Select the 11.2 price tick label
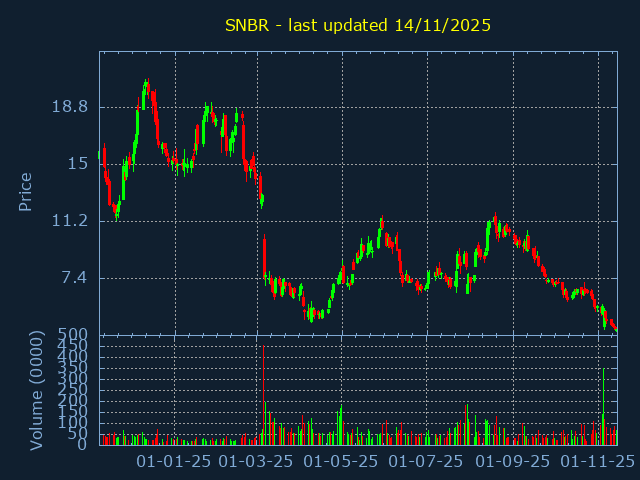This screenshot has height=480, width=640. (x=70, y=221)
